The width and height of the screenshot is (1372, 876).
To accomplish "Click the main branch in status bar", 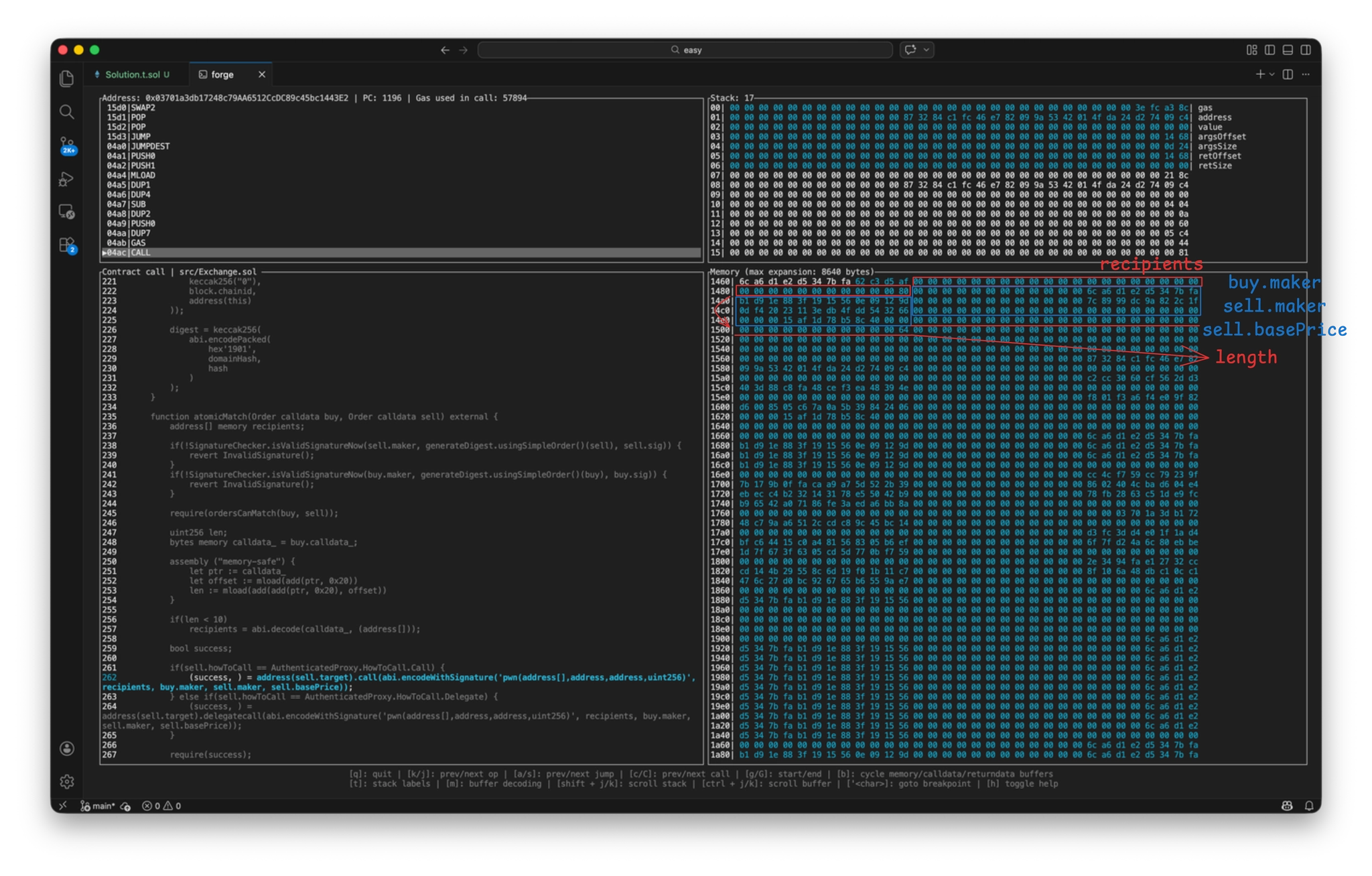I will point(98,806).
